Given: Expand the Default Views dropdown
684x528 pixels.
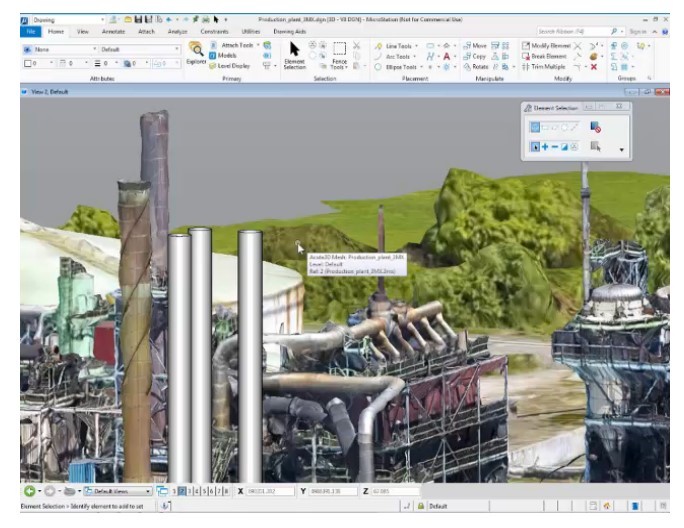Looking at the screenshot, I should 148,491.
